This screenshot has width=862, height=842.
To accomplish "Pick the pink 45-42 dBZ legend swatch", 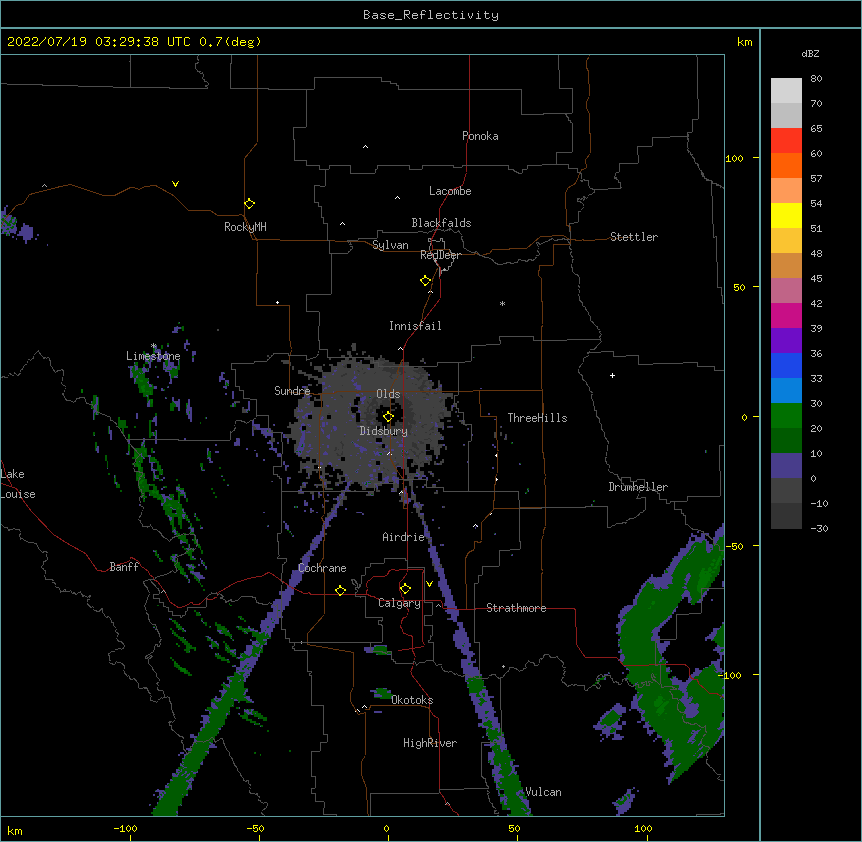I will (x=786, y=291).
